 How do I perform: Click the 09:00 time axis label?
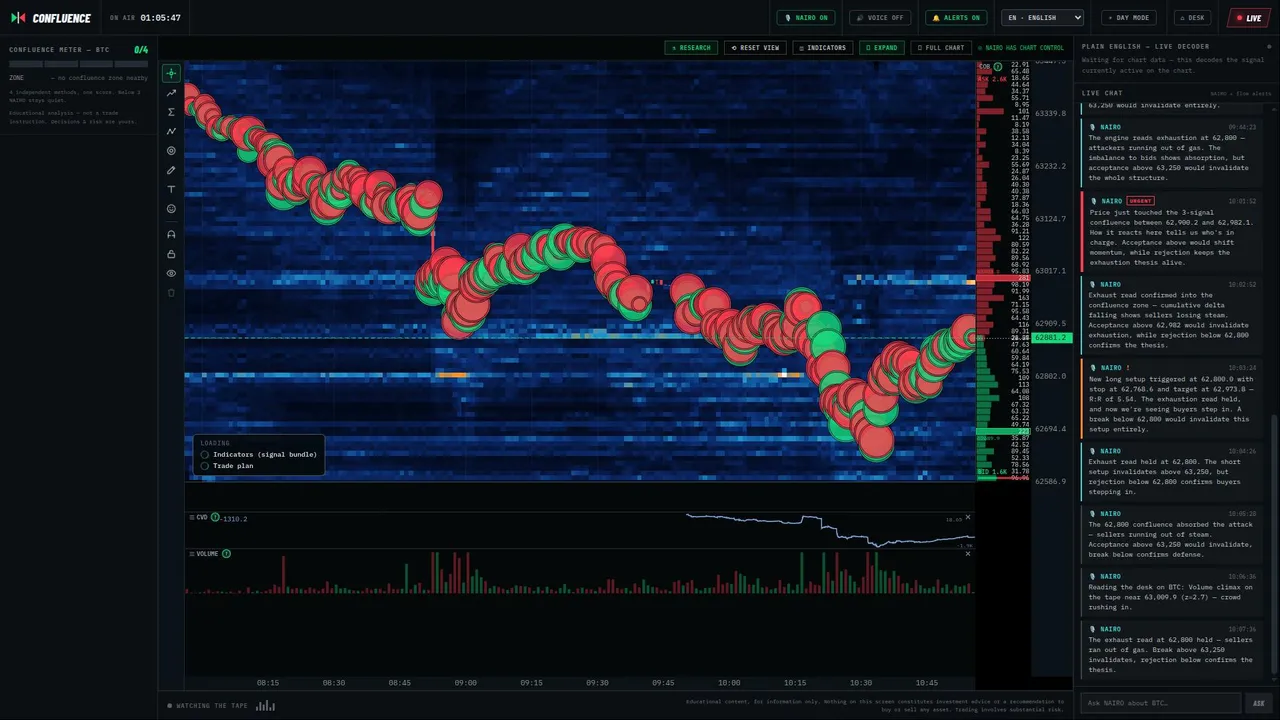coord(466,683)
